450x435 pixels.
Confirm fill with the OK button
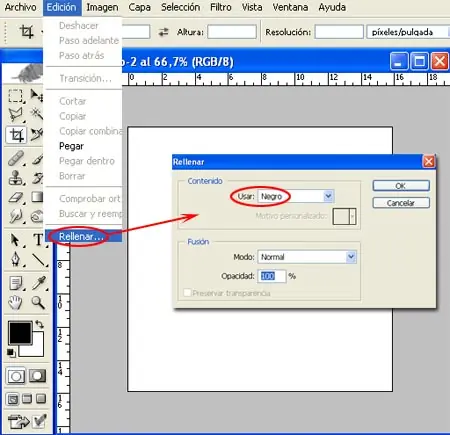click(x=401, y=186)
